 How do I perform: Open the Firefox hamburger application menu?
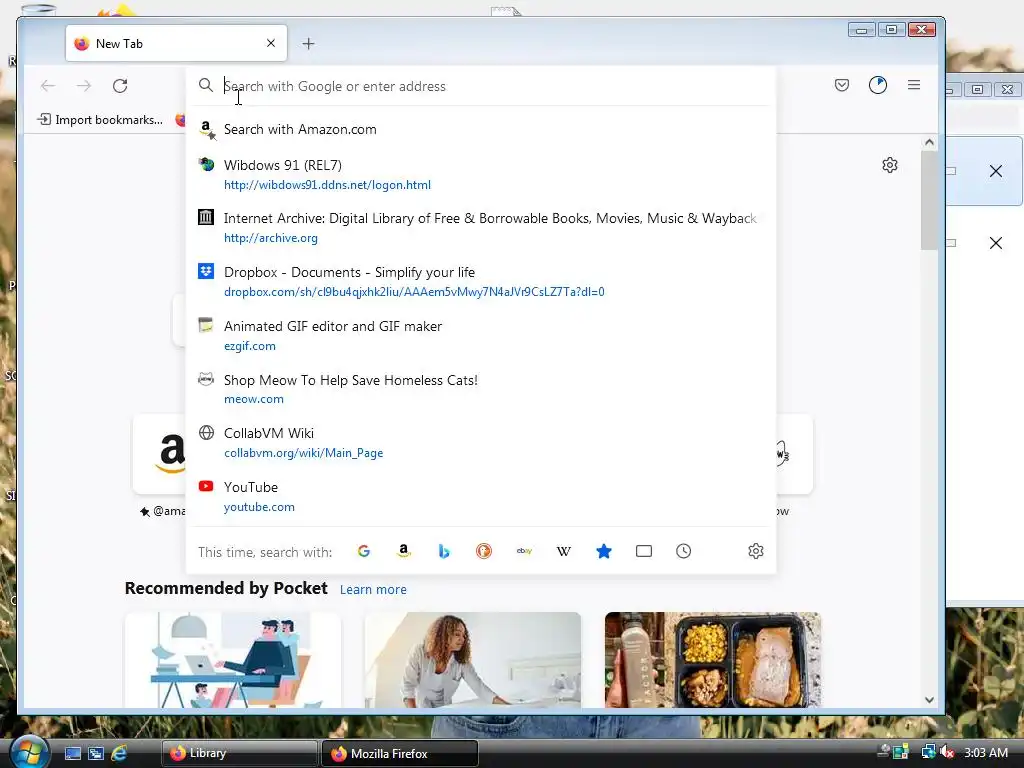click(914, 85)
